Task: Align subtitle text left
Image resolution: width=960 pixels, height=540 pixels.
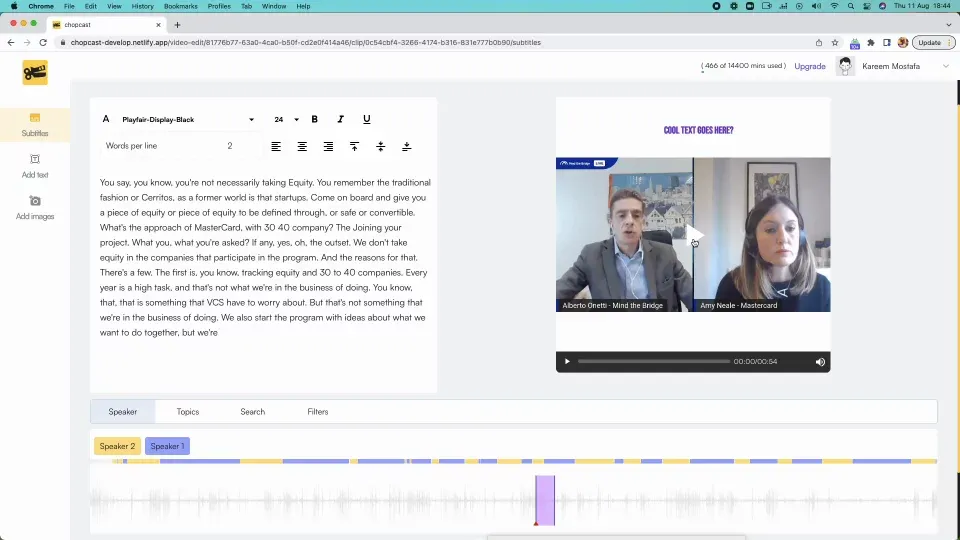Action: click(x=276, y=146)
